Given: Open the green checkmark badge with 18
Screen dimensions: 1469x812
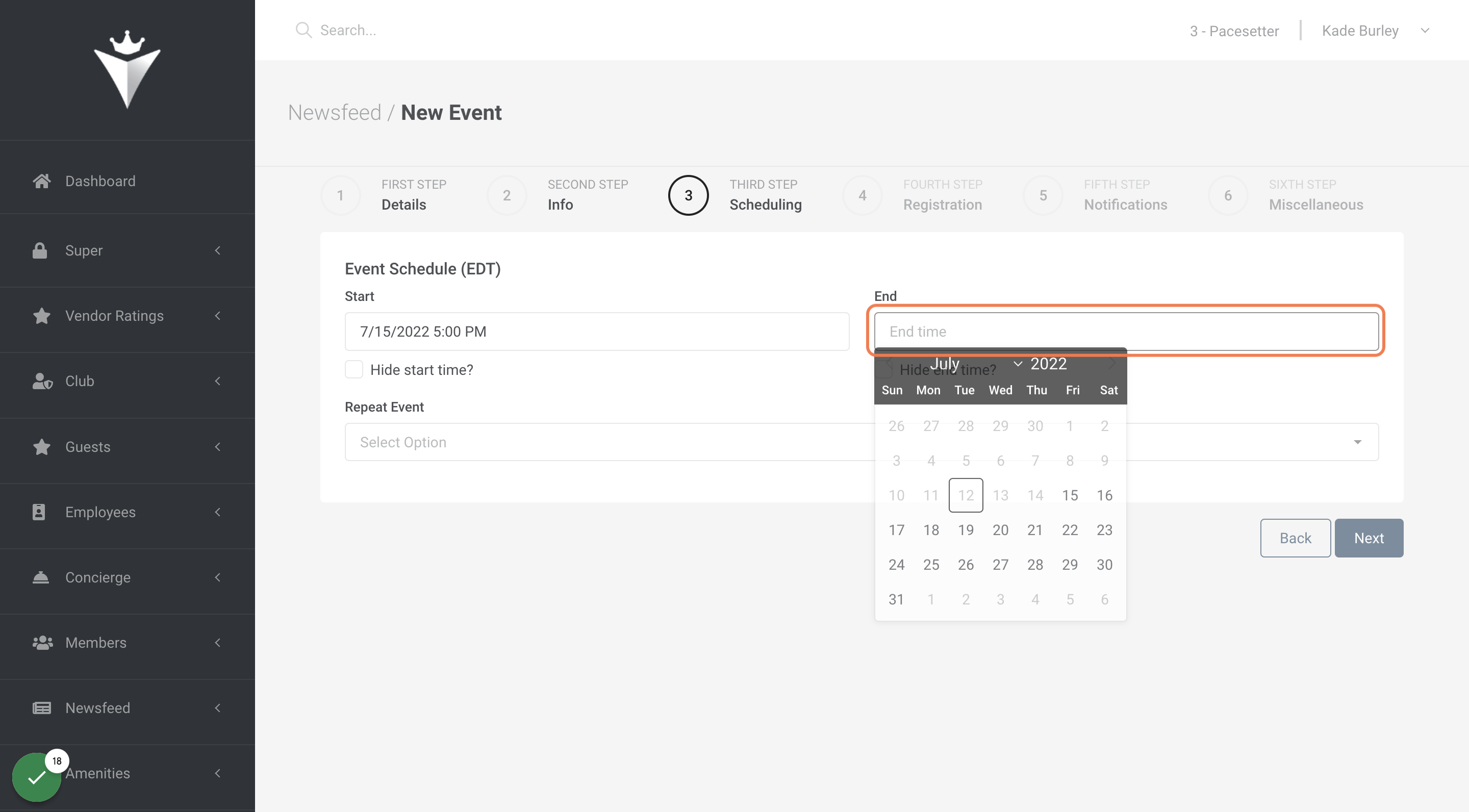Looking at the screenshot, I should point(37,777).
